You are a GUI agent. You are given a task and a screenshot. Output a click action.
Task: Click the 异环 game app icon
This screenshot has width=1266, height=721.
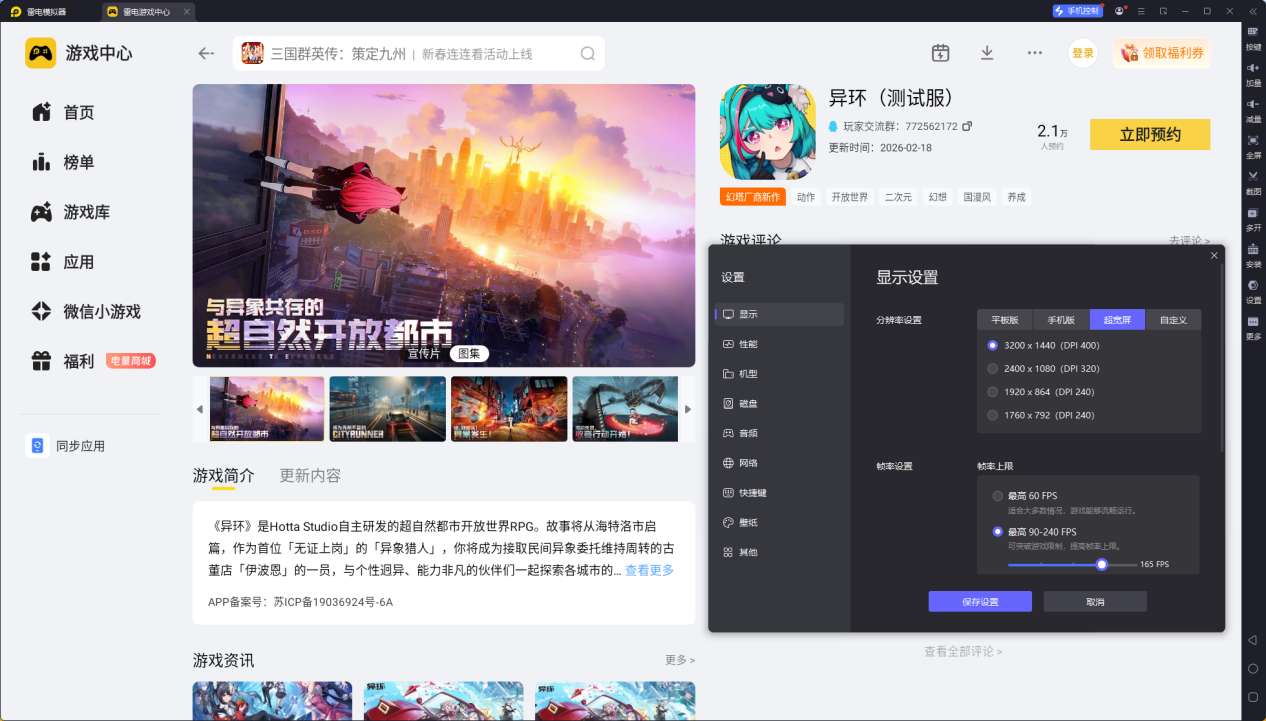pyautogui.click(x=768, y=132)
